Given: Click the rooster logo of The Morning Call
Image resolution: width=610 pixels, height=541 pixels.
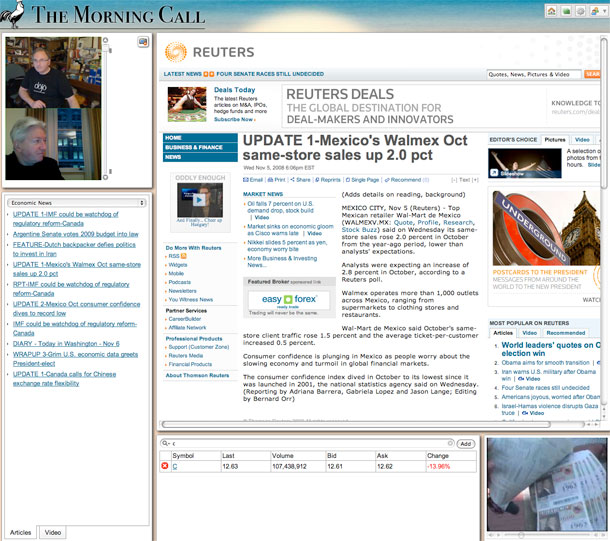Looking at the screenshot, I should [12, 14].
